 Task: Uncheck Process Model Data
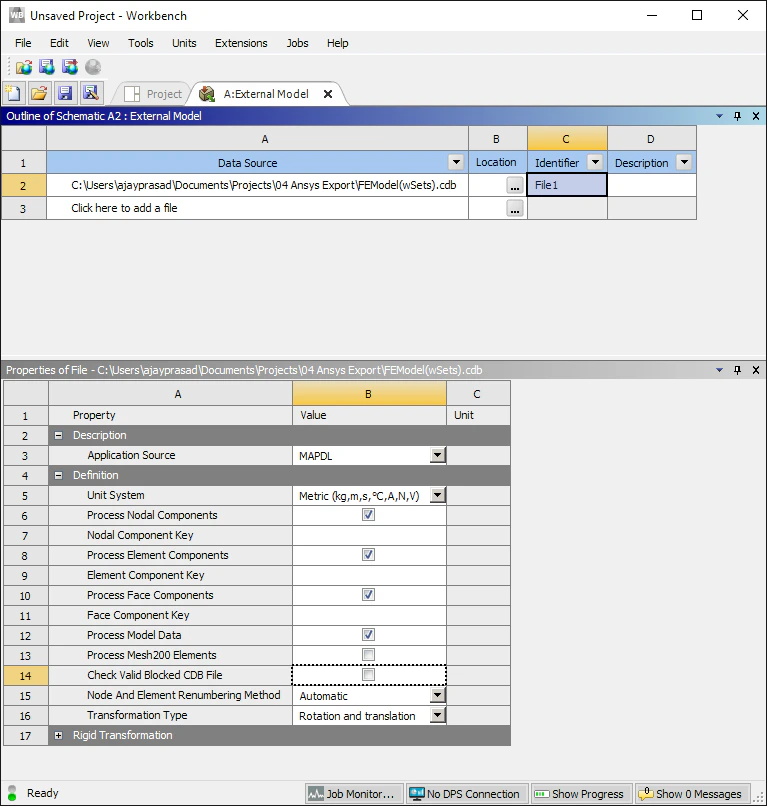click(x=368, y=635)
